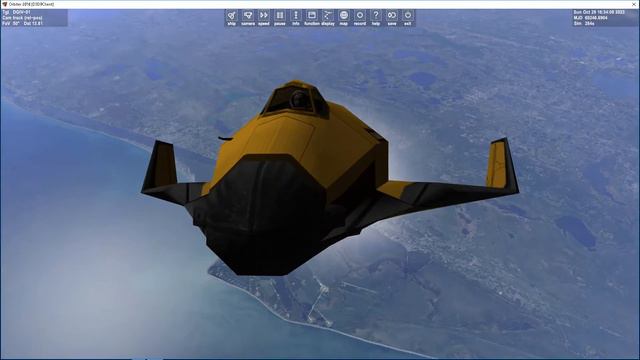Save the scenario with save icon

(x=391, y=16)
